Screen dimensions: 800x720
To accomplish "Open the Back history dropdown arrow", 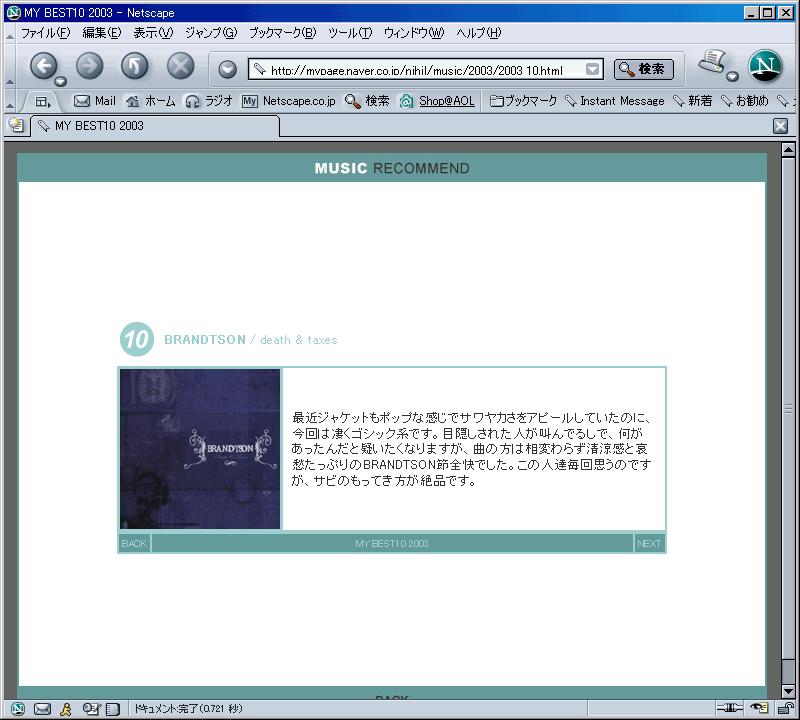I will coord(61,81).
